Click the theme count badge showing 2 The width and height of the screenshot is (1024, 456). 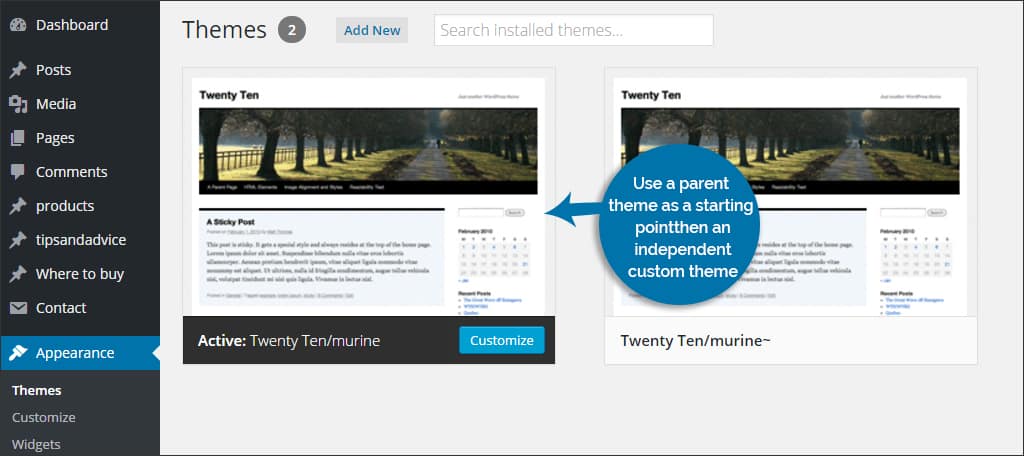[x=292, y=30]
